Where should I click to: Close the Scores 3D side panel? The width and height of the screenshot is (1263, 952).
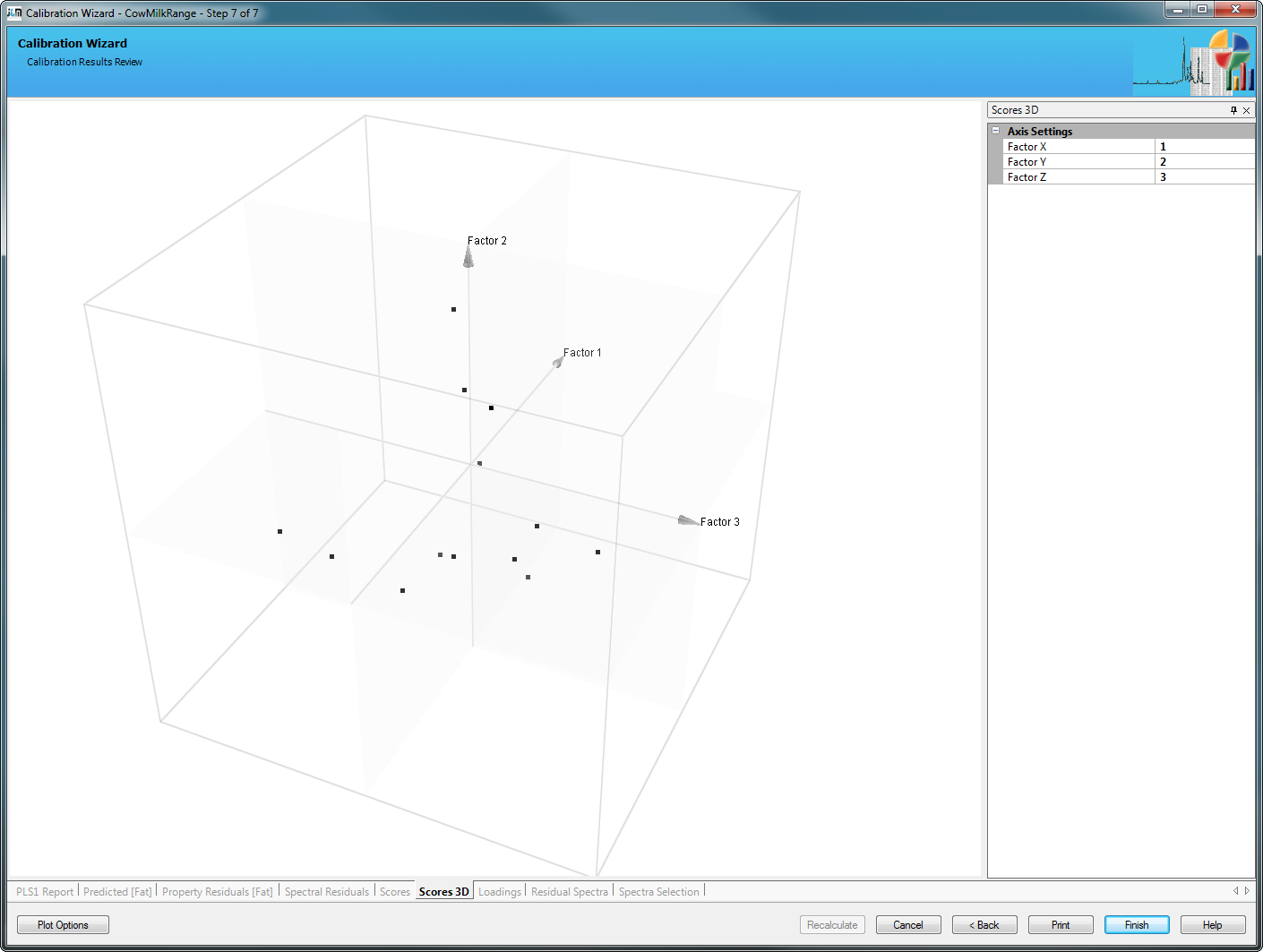coord(1246,110)
